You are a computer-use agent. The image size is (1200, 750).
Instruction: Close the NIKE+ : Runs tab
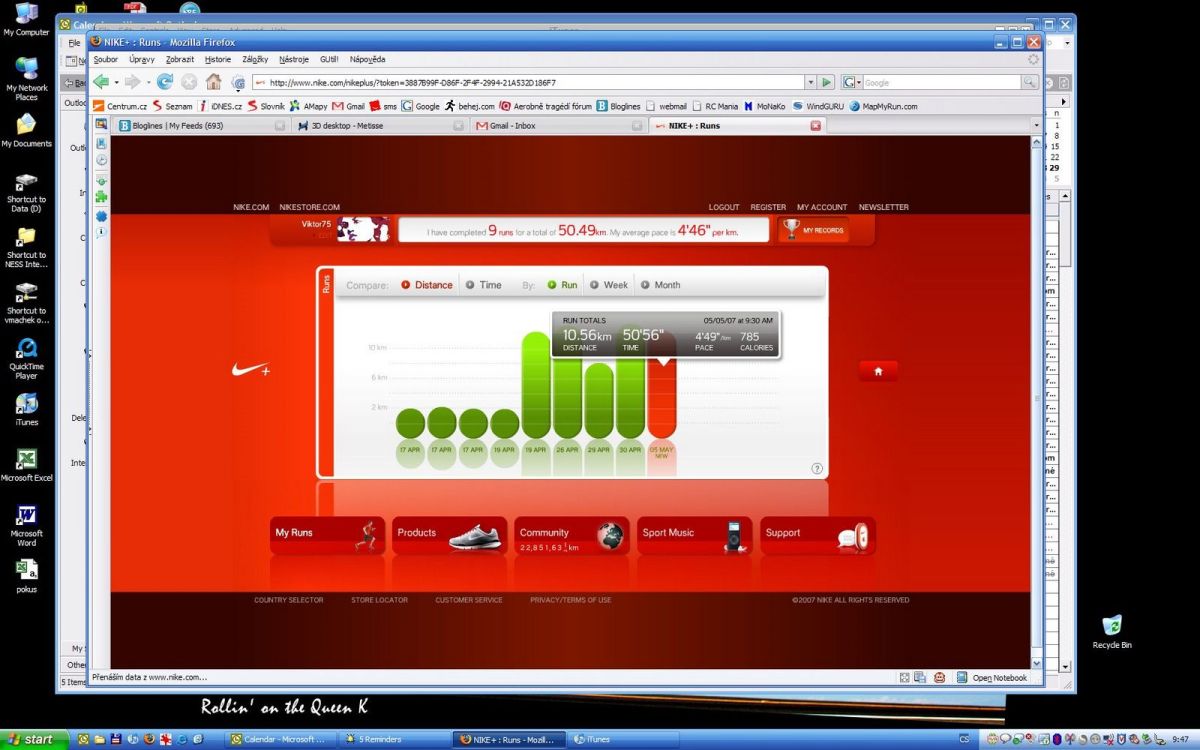click(815, 126)
